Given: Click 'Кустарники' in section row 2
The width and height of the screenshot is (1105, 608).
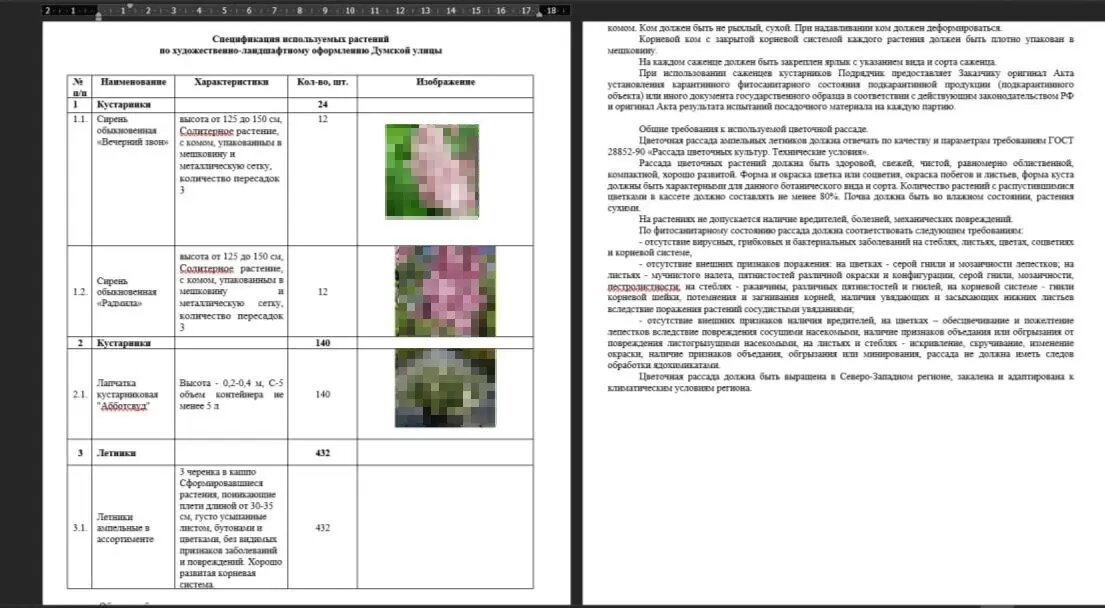Looking at the screenshot, I should click(123, 343).
